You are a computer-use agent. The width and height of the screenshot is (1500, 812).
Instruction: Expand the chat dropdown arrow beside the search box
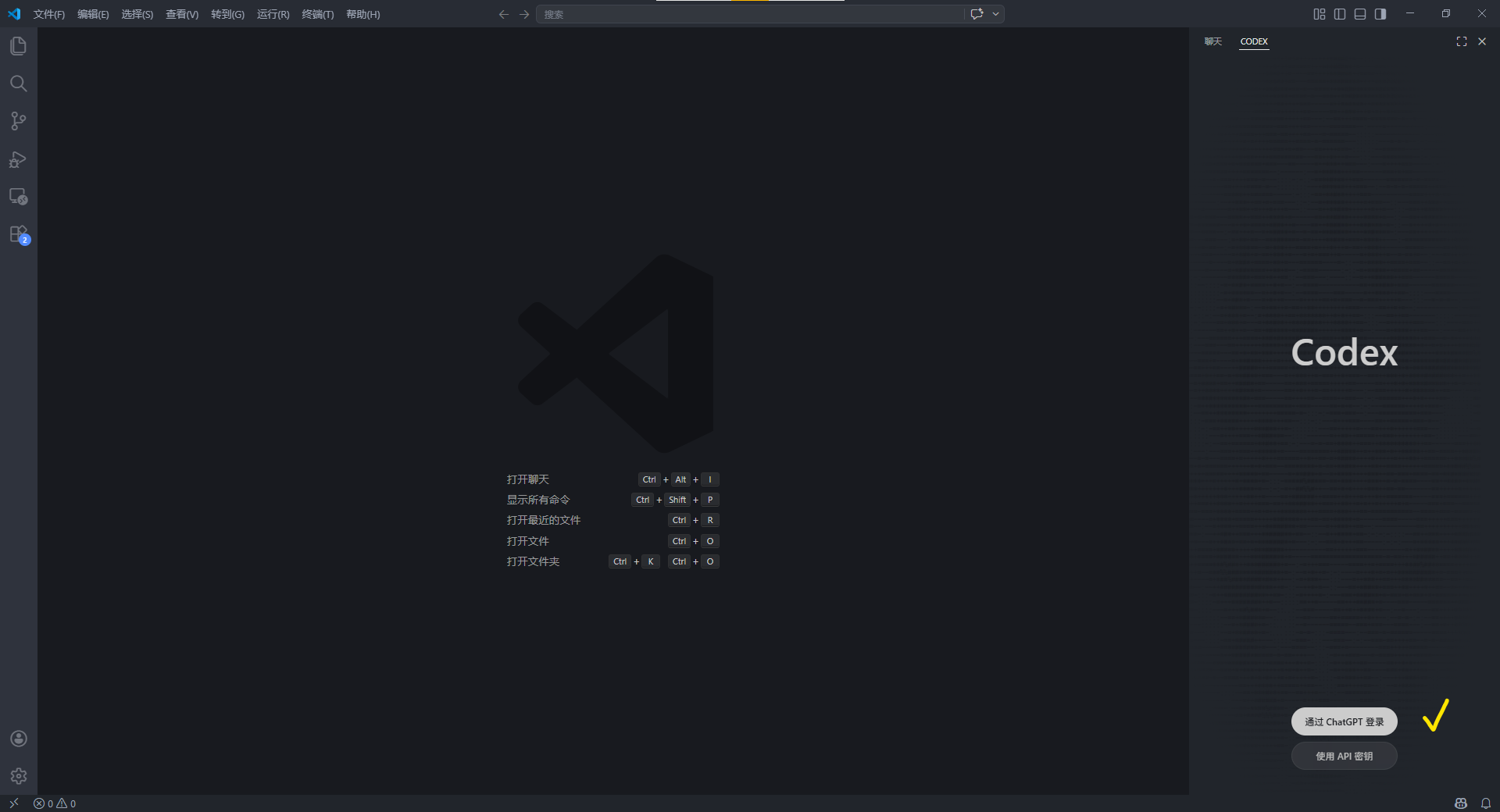pos(996,14)
